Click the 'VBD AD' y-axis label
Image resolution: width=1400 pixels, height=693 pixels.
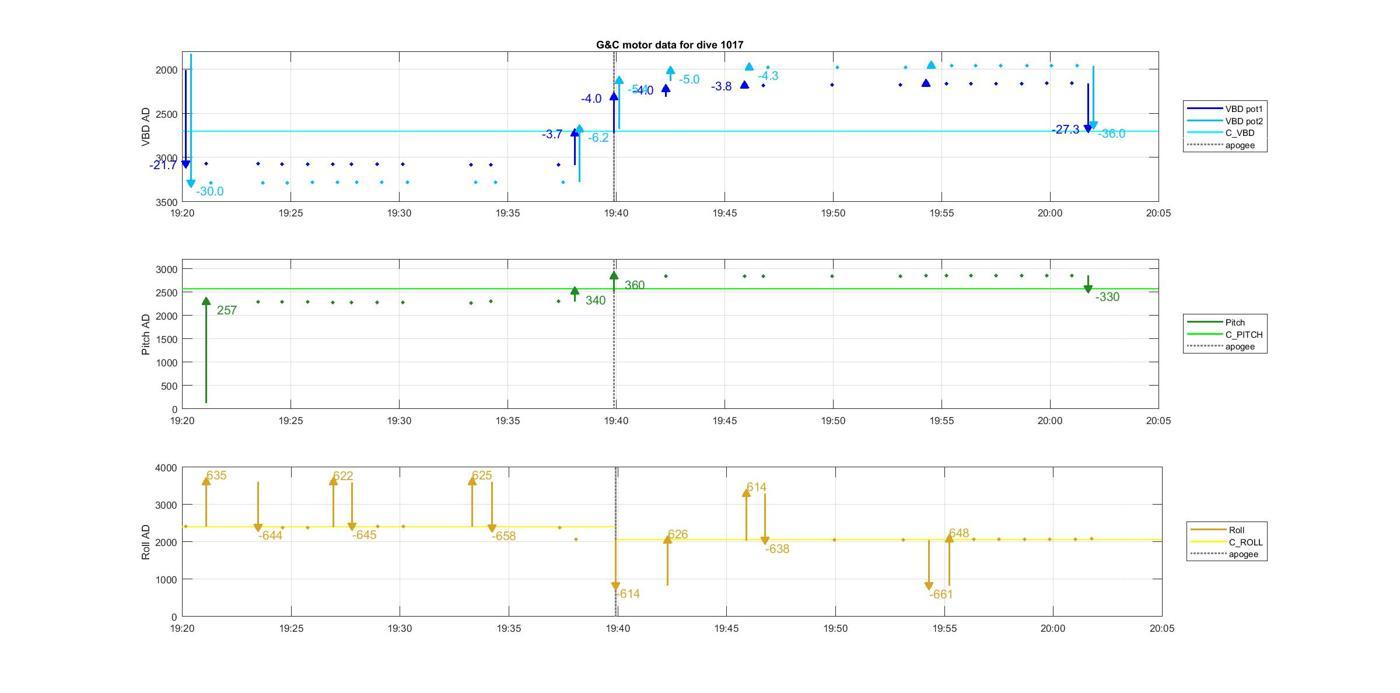(x=146, y=128)
